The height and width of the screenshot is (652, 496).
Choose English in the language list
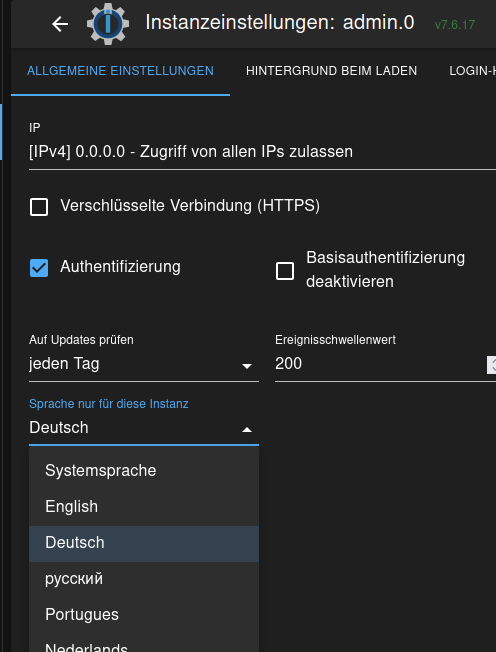tap(144, 507)
